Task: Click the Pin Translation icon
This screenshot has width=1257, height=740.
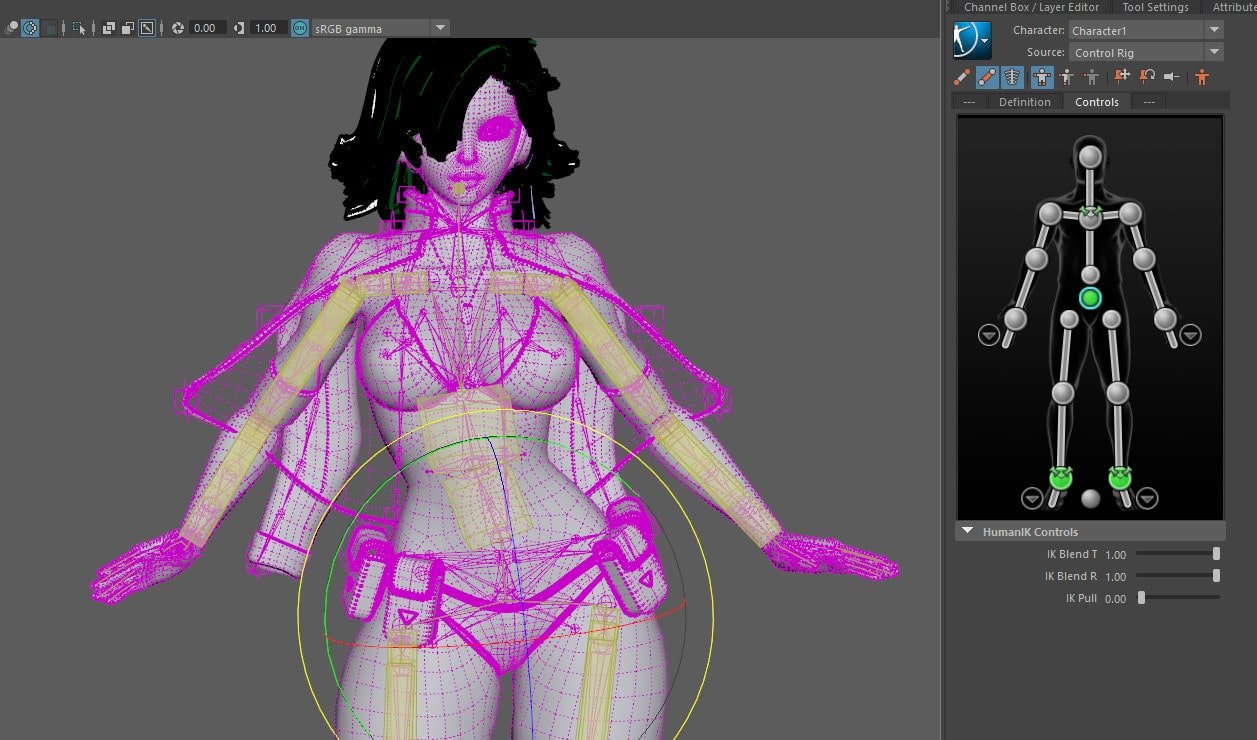Action: (1122, 76)
